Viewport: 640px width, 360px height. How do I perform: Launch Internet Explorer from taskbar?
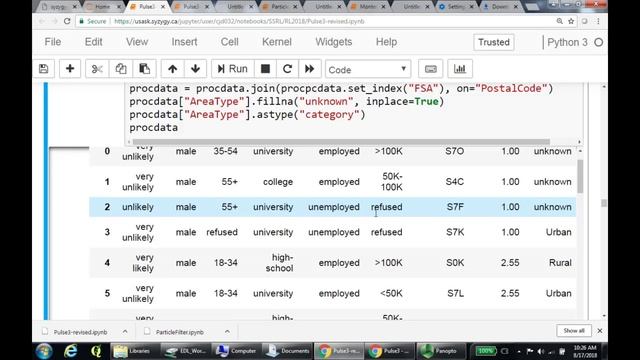tap(71, 351)
